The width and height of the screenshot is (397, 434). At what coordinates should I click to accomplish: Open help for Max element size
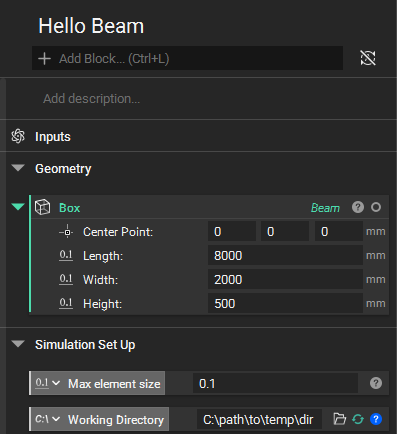pyautogui.click(x=376, y=383)
